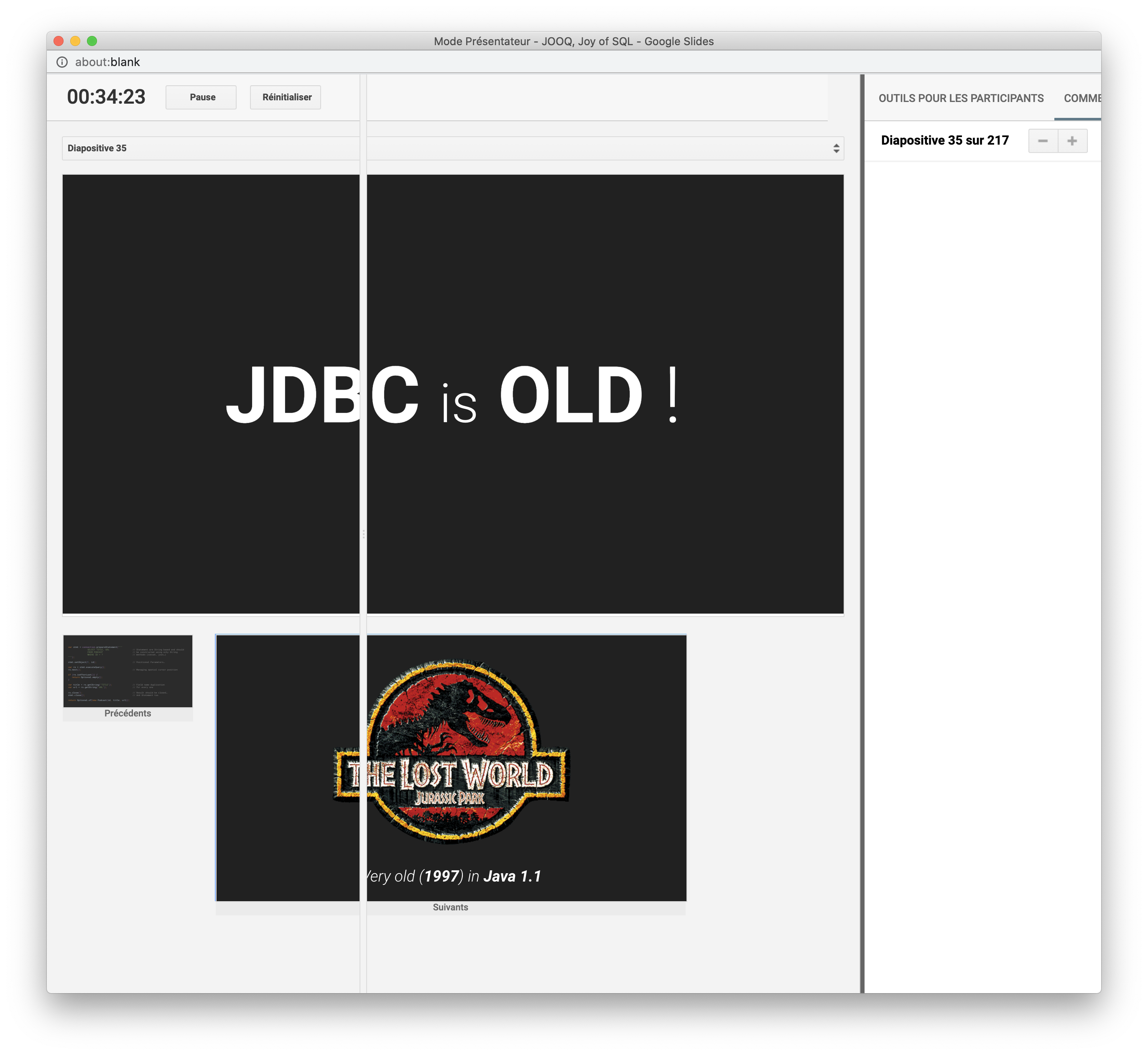Click the Suivants label
Image resolution: width=1148 pixels, height=1055 pixels.
(x=450, y=907)
